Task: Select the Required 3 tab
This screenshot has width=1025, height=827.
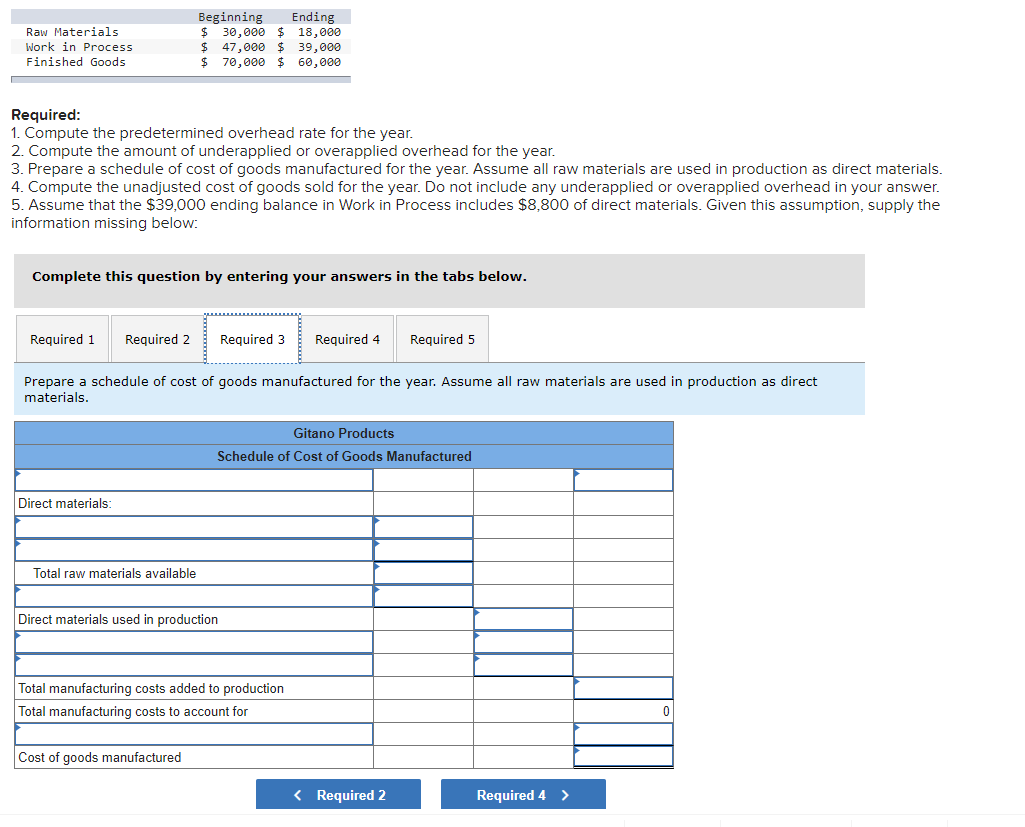Action: (x=252, y=339)
